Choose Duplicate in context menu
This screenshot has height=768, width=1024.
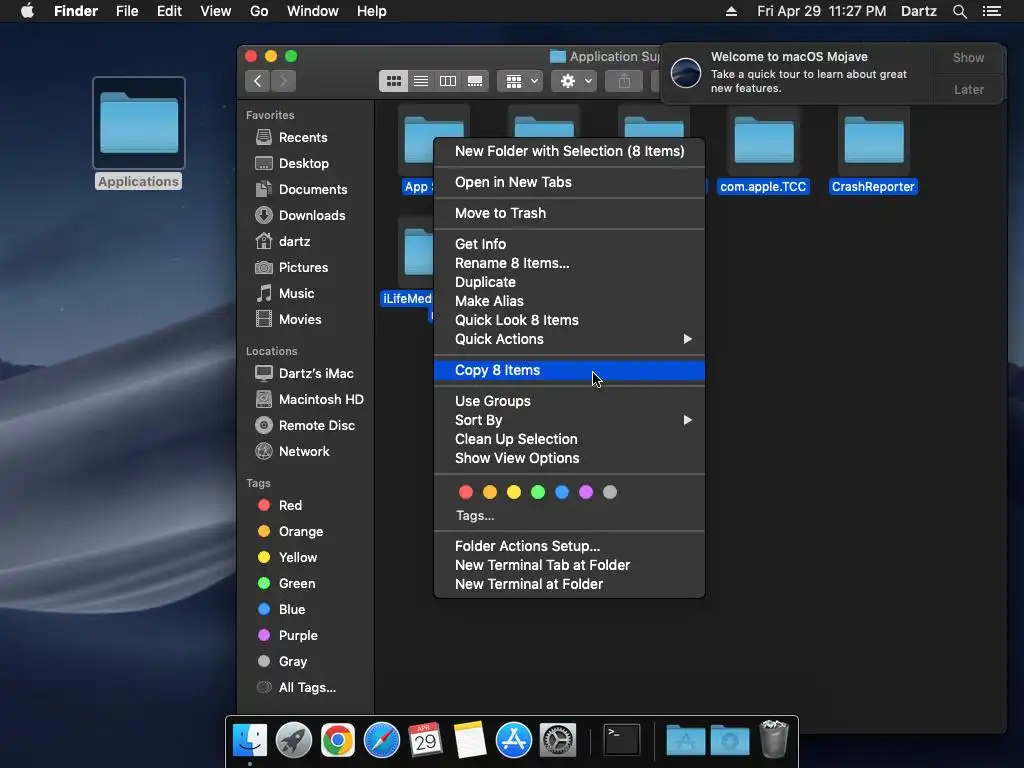(569, 282)
